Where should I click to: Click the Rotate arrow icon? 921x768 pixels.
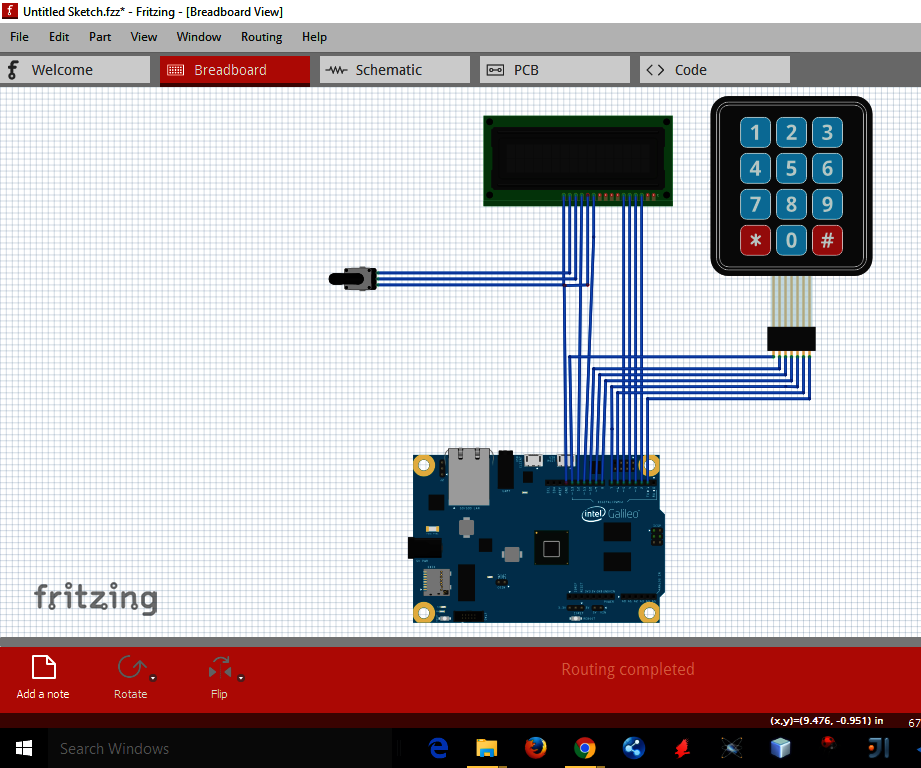(128, 666)
